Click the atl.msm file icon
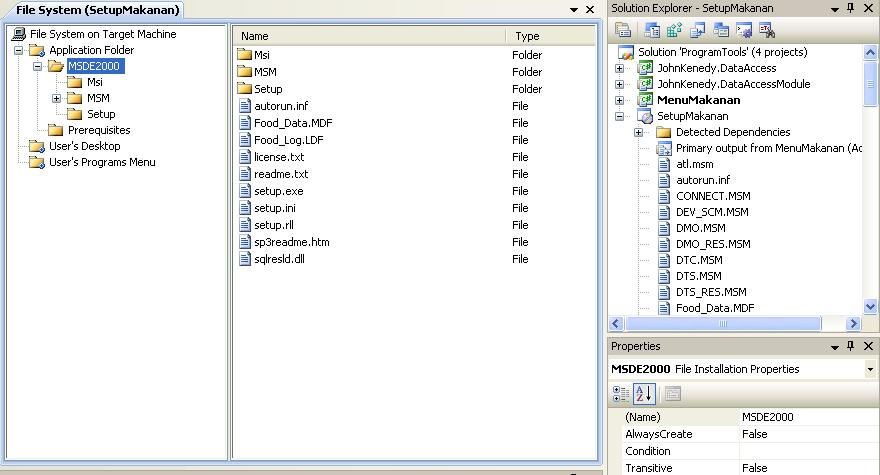Screen dimensions: 880x475 pyautogui.click(x=664, y=164)
